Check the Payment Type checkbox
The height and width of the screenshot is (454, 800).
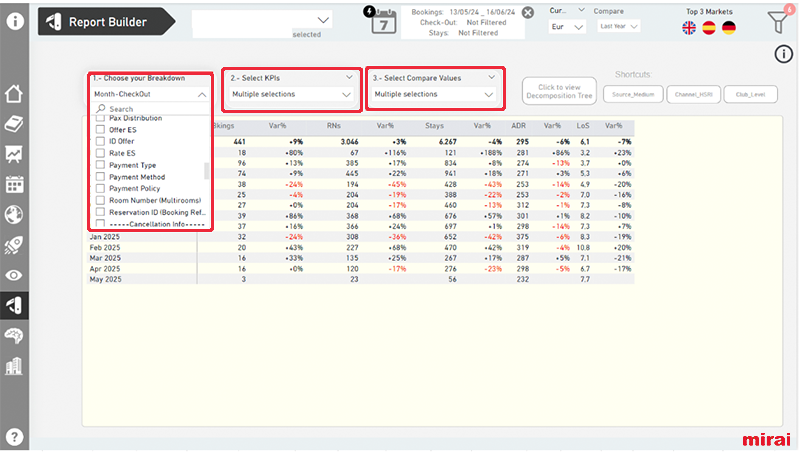click(100, 165)
